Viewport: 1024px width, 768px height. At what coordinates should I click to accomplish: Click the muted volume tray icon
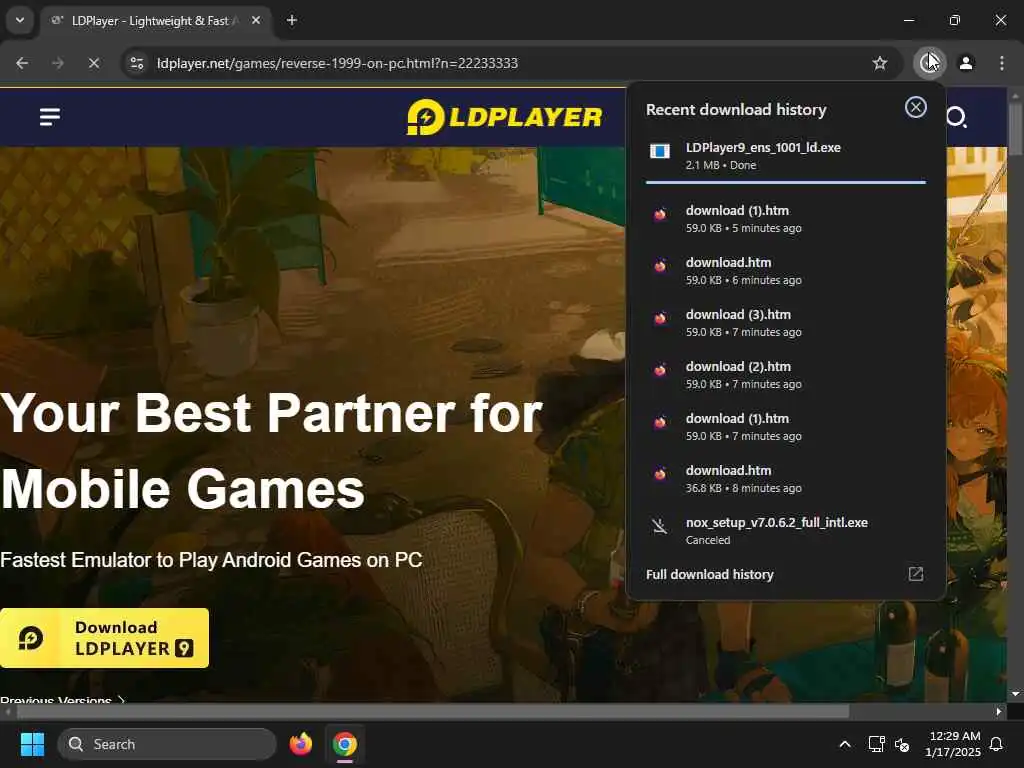(x=902, y=744)
